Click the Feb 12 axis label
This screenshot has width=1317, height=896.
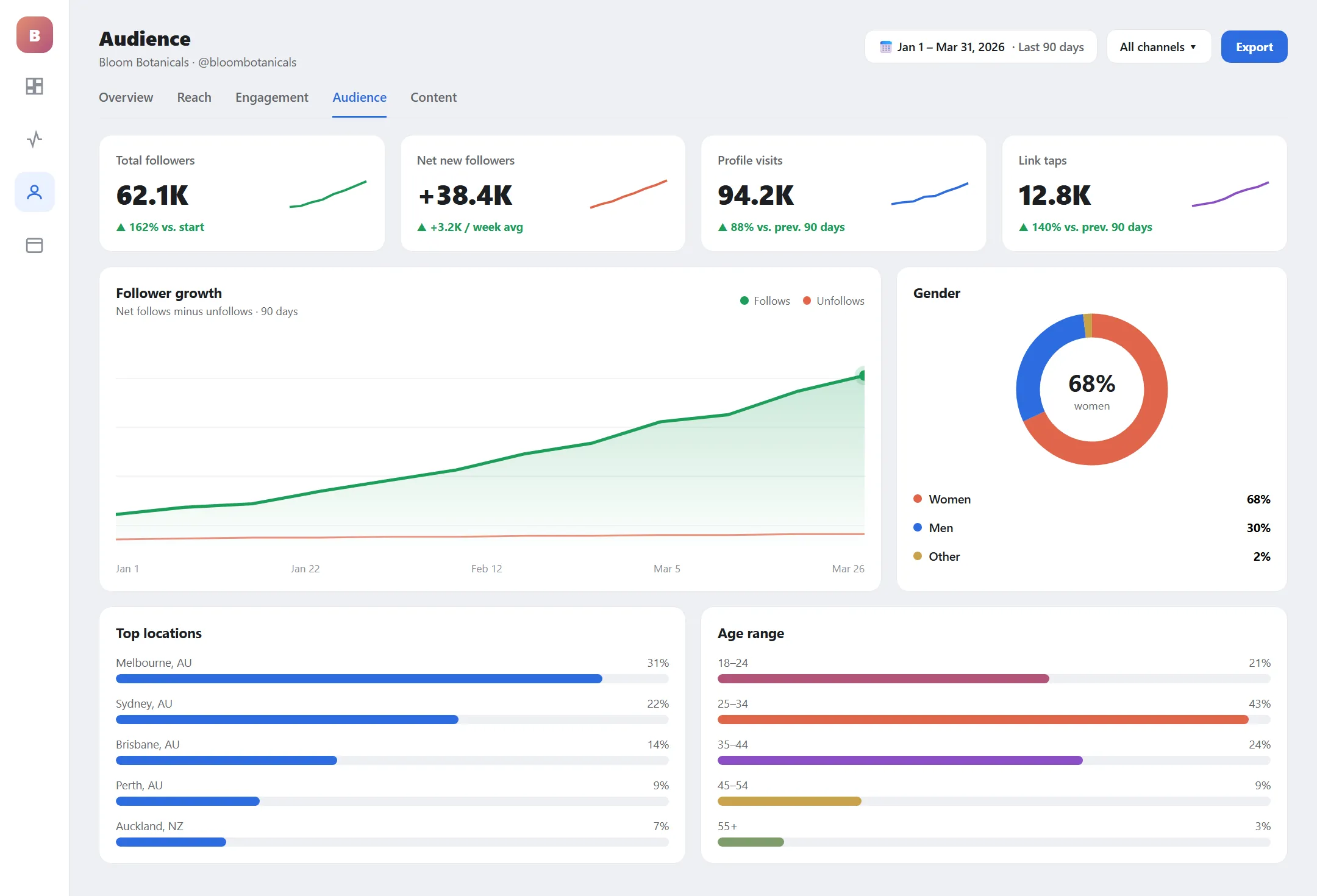coord(487,569)
